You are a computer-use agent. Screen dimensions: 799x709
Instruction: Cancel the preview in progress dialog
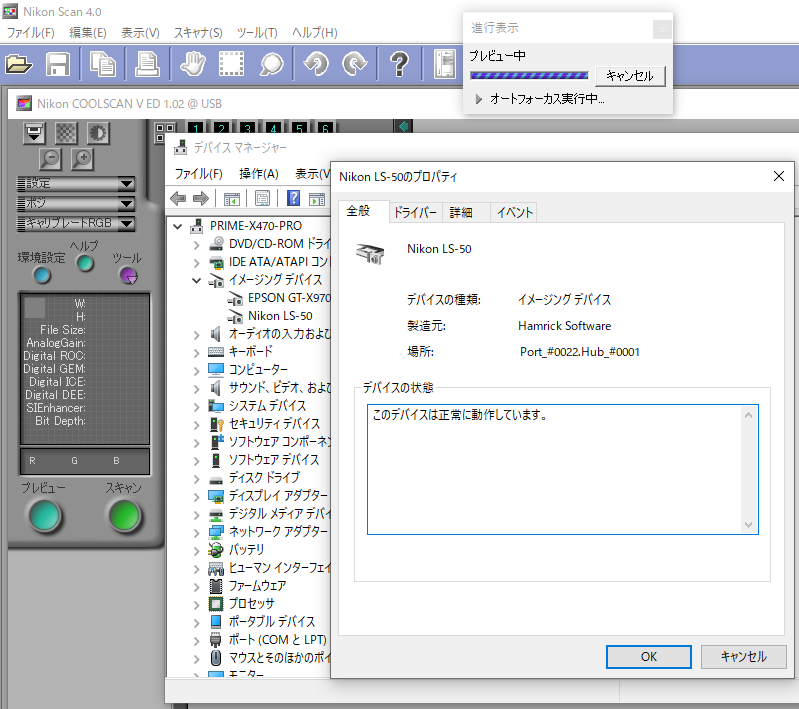(x=630, y=76)
